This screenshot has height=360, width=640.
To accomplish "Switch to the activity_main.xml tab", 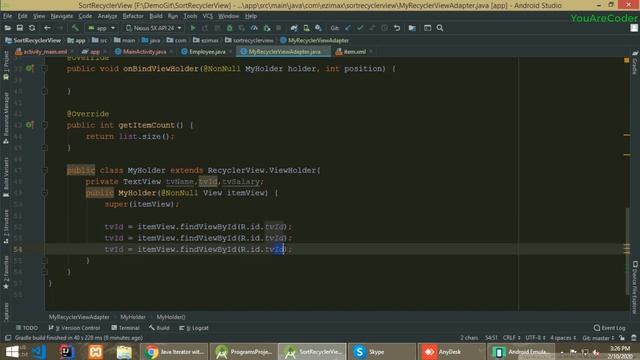I will pos(44,52).
